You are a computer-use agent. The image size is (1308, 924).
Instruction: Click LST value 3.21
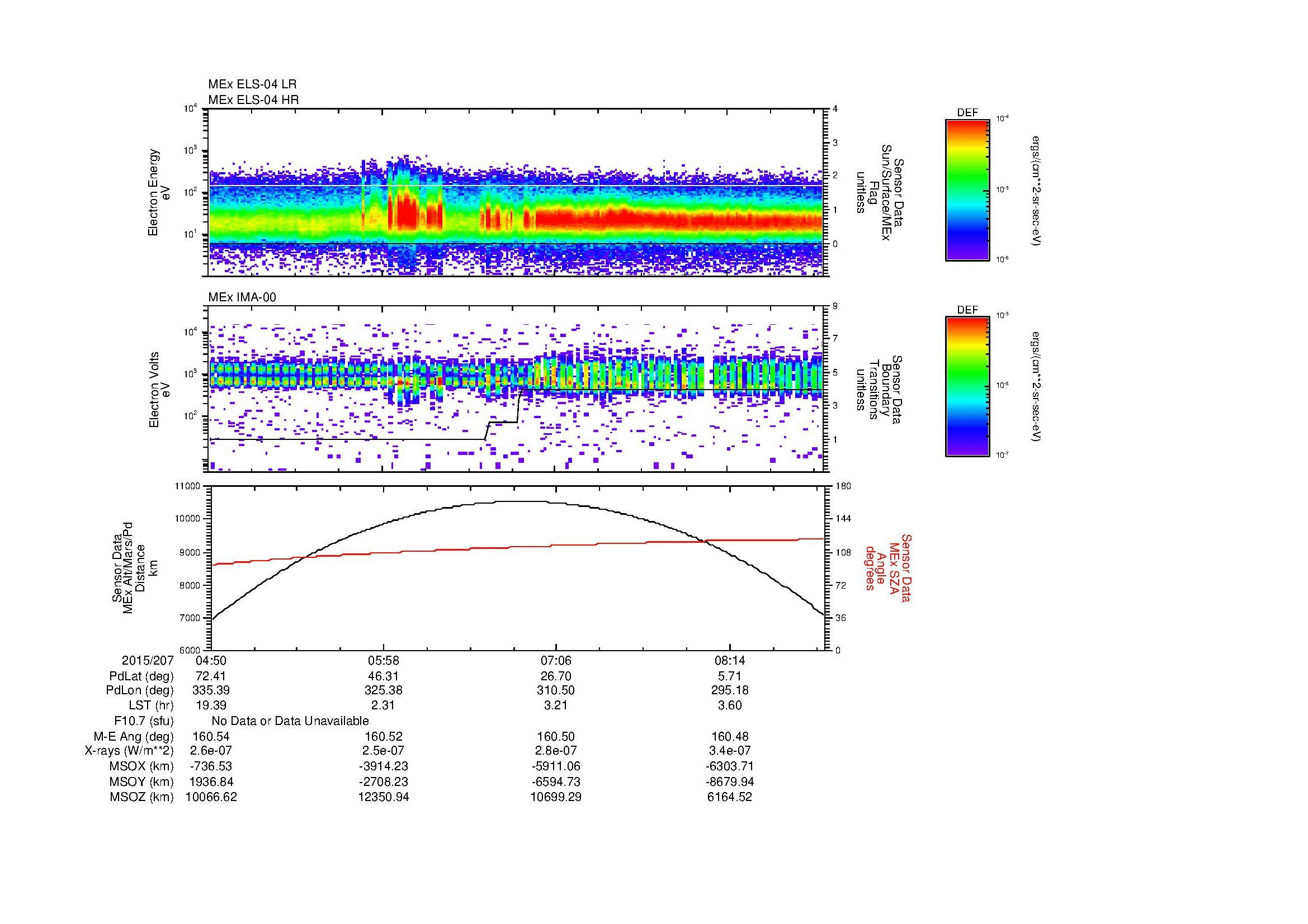click(555, 706)
